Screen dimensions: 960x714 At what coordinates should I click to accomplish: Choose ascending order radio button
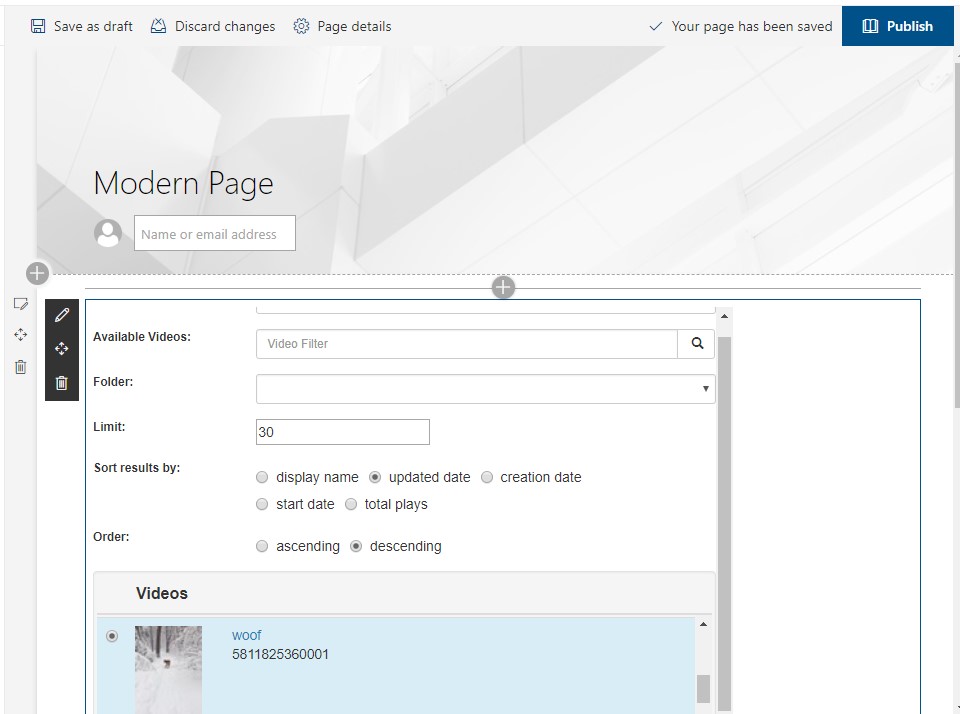[262, 547]
